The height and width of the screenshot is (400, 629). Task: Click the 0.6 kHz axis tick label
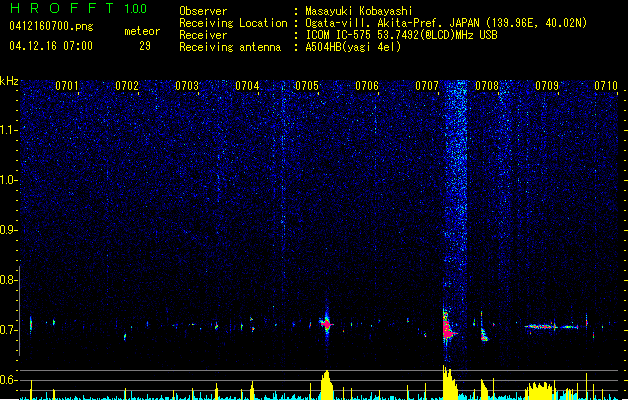coord(8,380)
